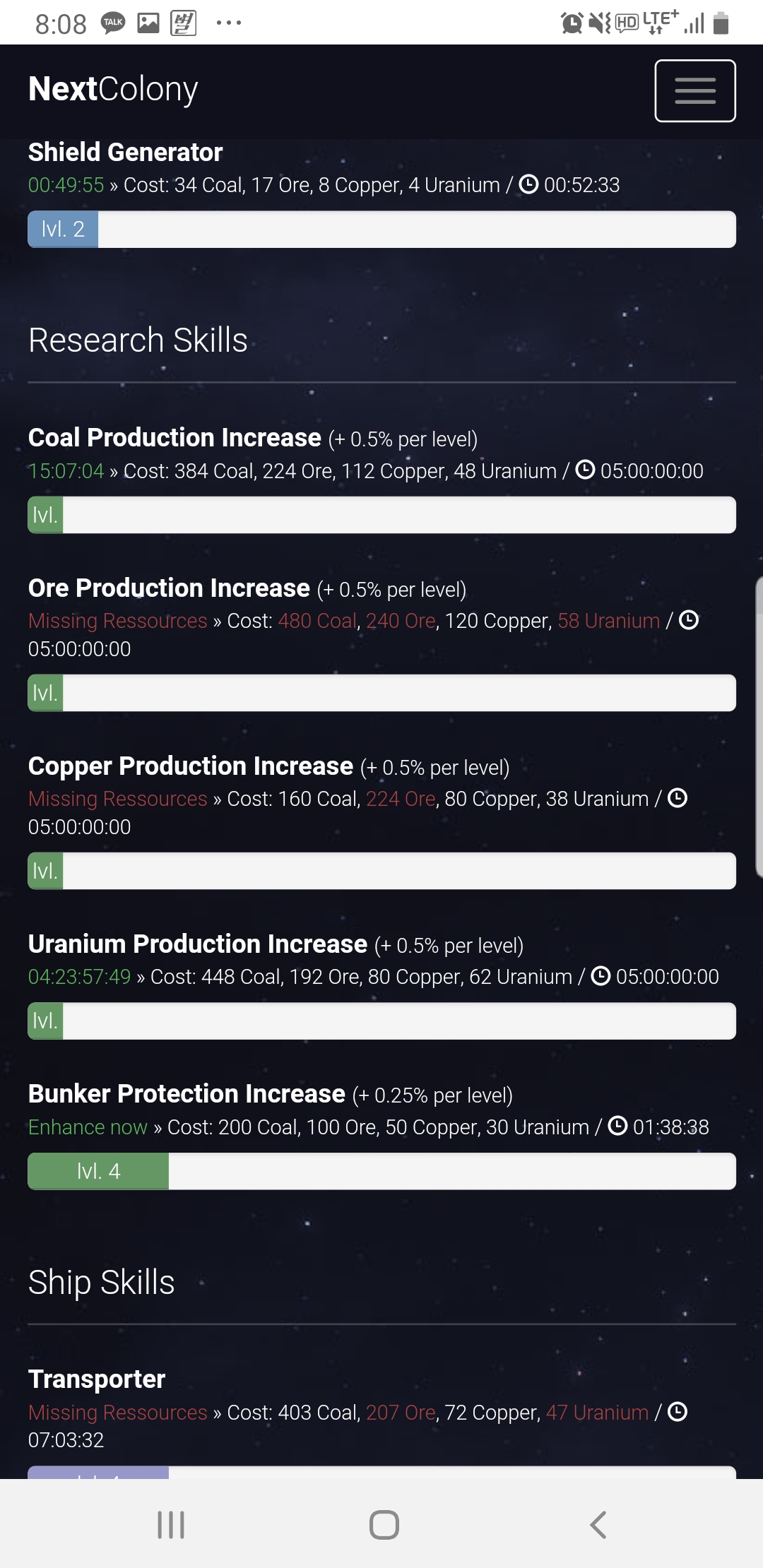Tap clock icon in Uranium Production cost row

click(x=601, y=976)
